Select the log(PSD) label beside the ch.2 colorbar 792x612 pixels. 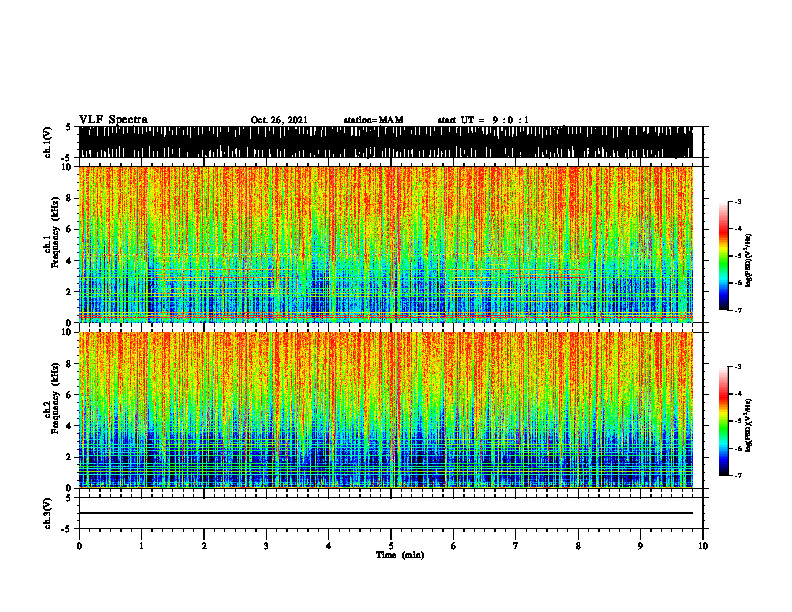(748, 425)
